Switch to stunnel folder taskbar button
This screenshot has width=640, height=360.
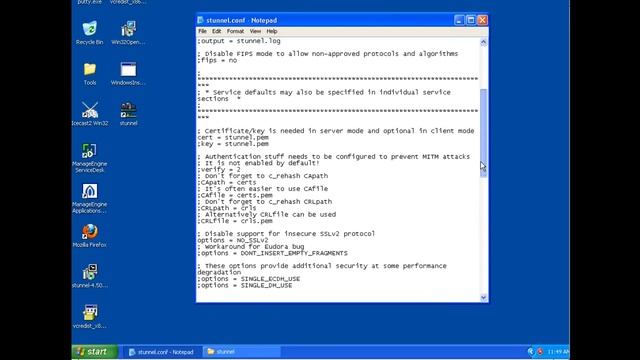pyautogui.click(x=242, y=352)
